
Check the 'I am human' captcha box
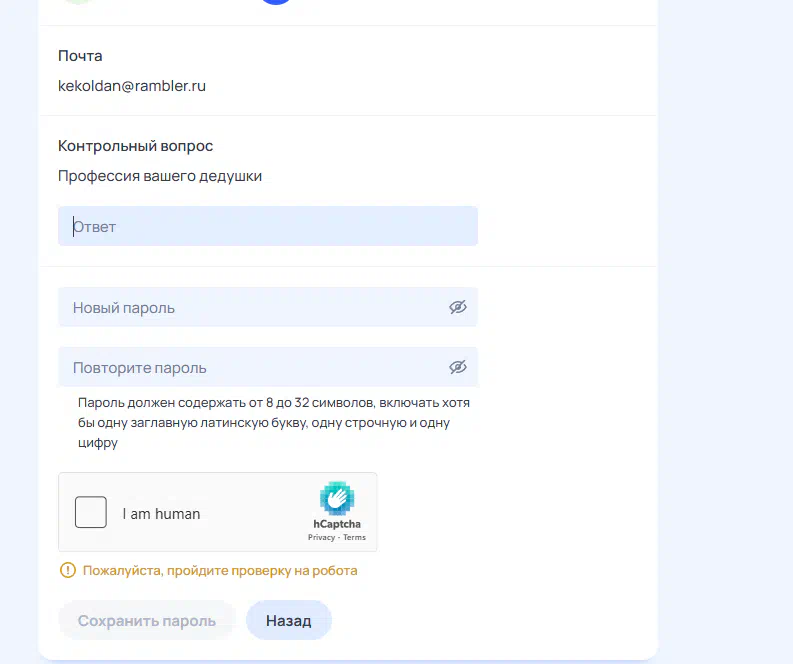(x=91, y=513)
